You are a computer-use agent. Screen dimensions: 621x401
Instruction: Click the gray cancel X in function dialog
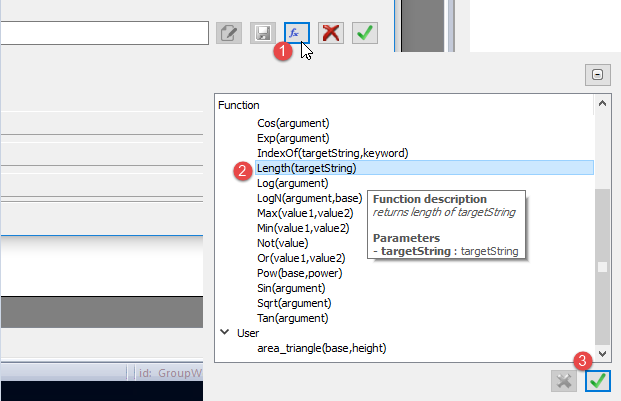(565, 381)
